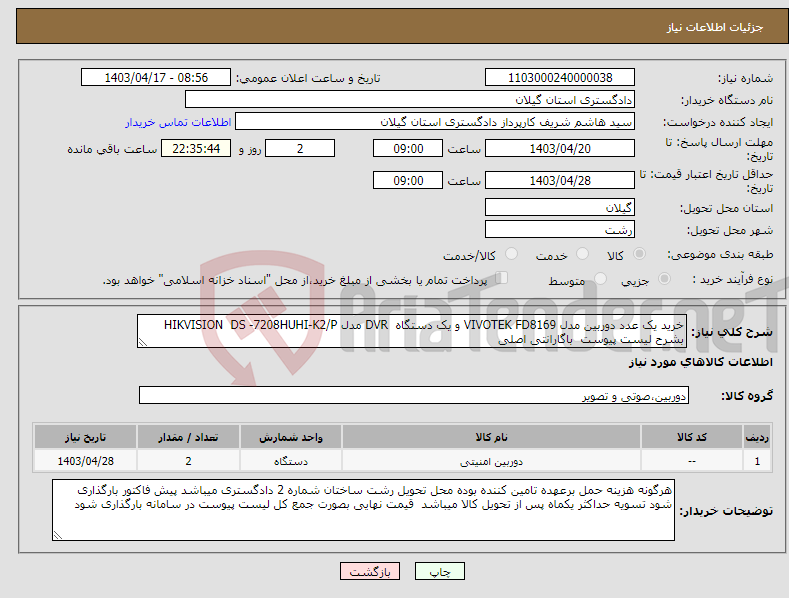Viewport: 789px width, 598px height.
Task: Click the دستگاه unit cell
Action: 290,461
